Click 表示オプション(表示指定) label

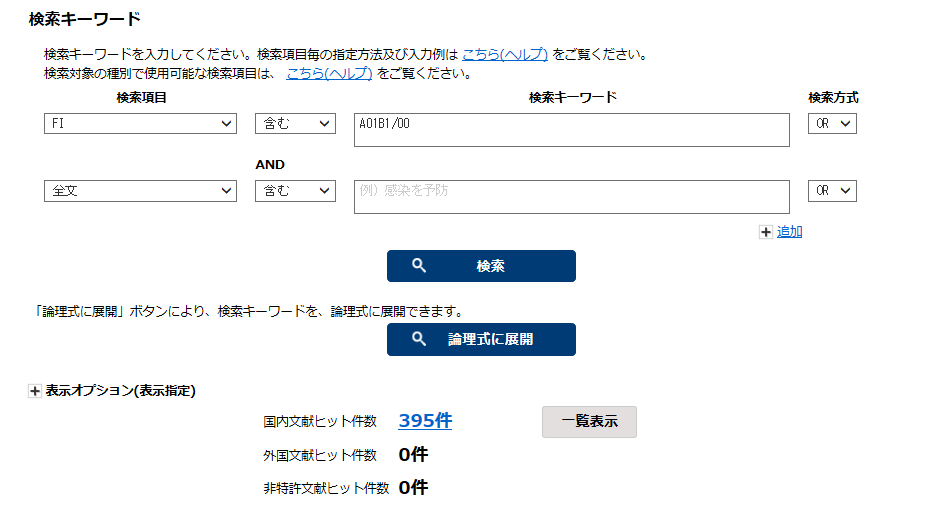point(121,390)
